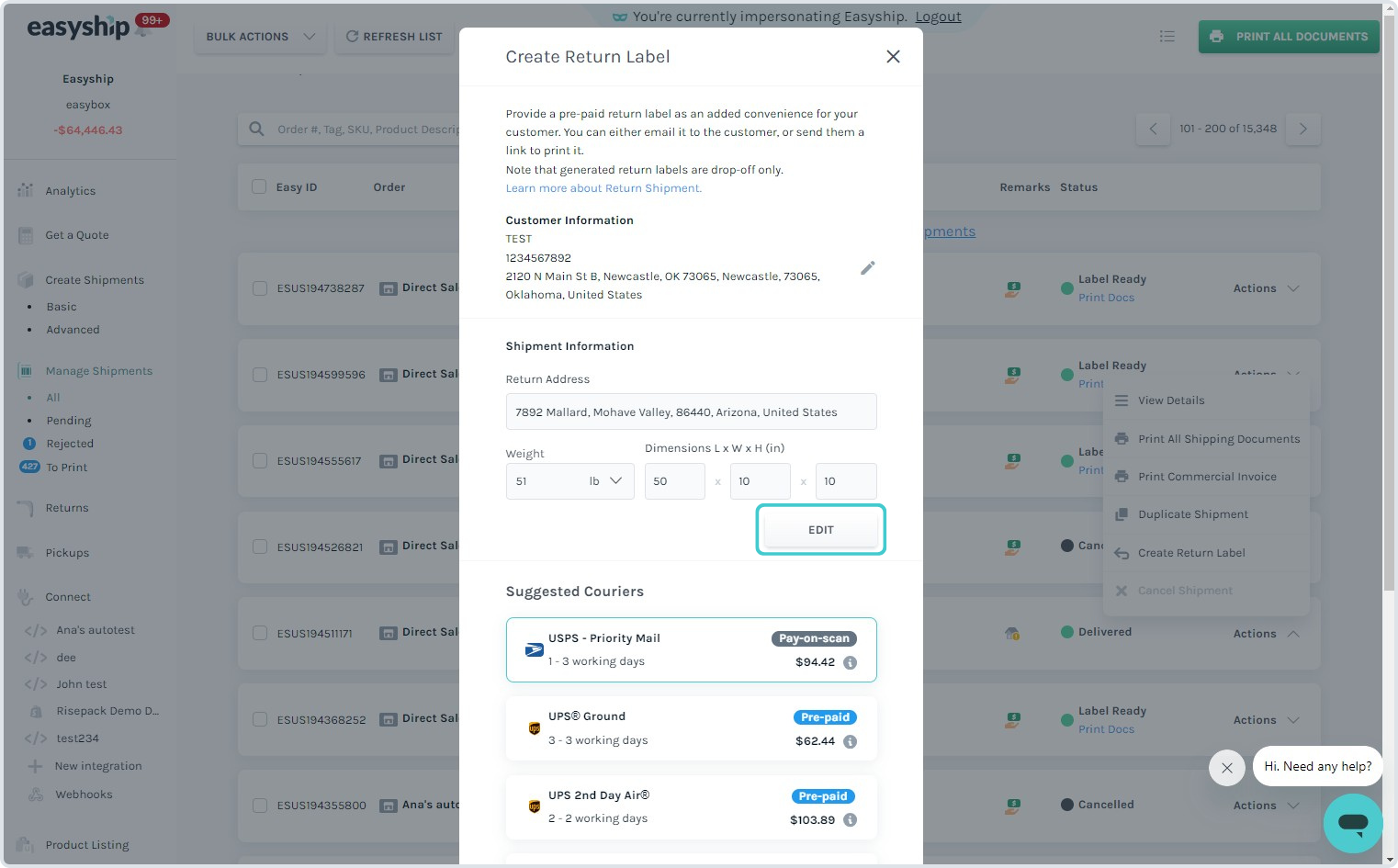Select the UPS Ground courier option
The width and height of the screenshot is (1398, 868).
[691, 728]
